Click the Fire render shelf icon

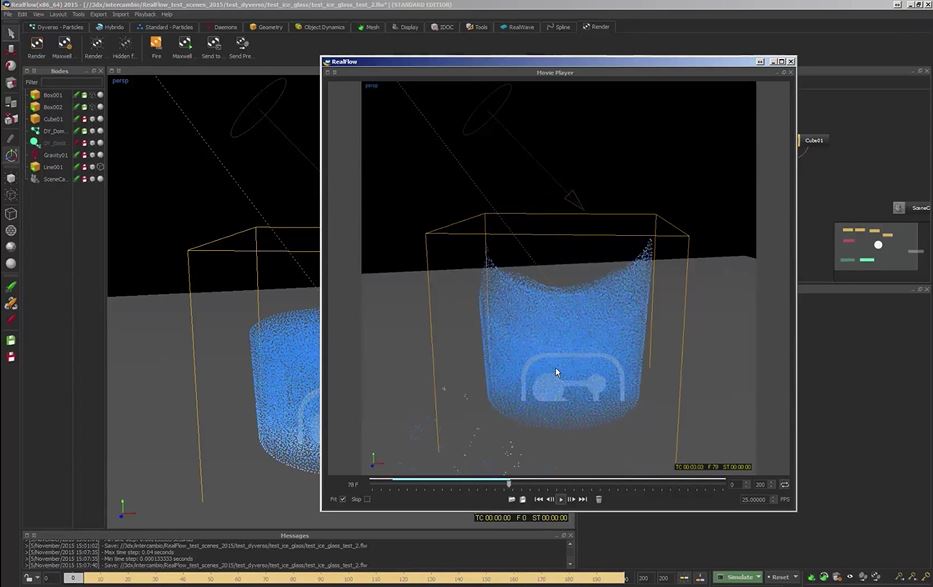click(x=156, y=43)
